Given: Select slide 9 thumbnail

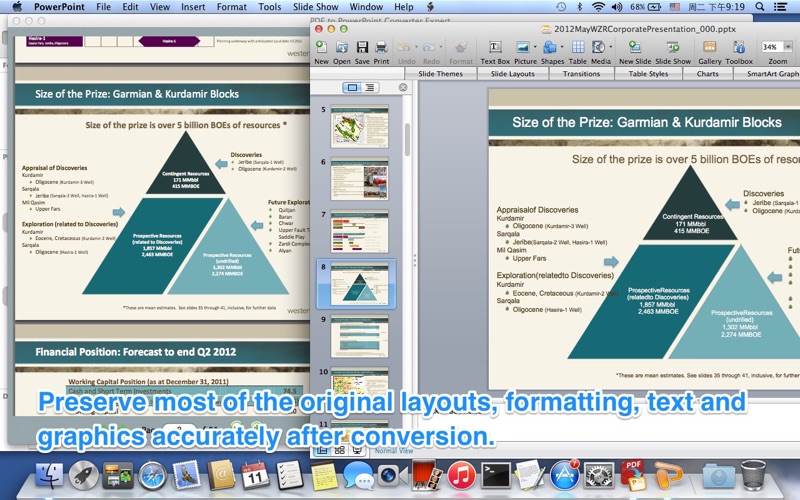Looking at the screenshot, I should (x=359, y=336).
